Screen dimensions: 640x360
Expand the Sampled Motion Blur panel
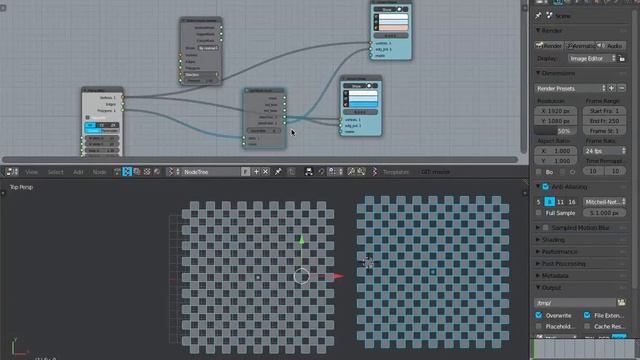click(x=538, y=228)
